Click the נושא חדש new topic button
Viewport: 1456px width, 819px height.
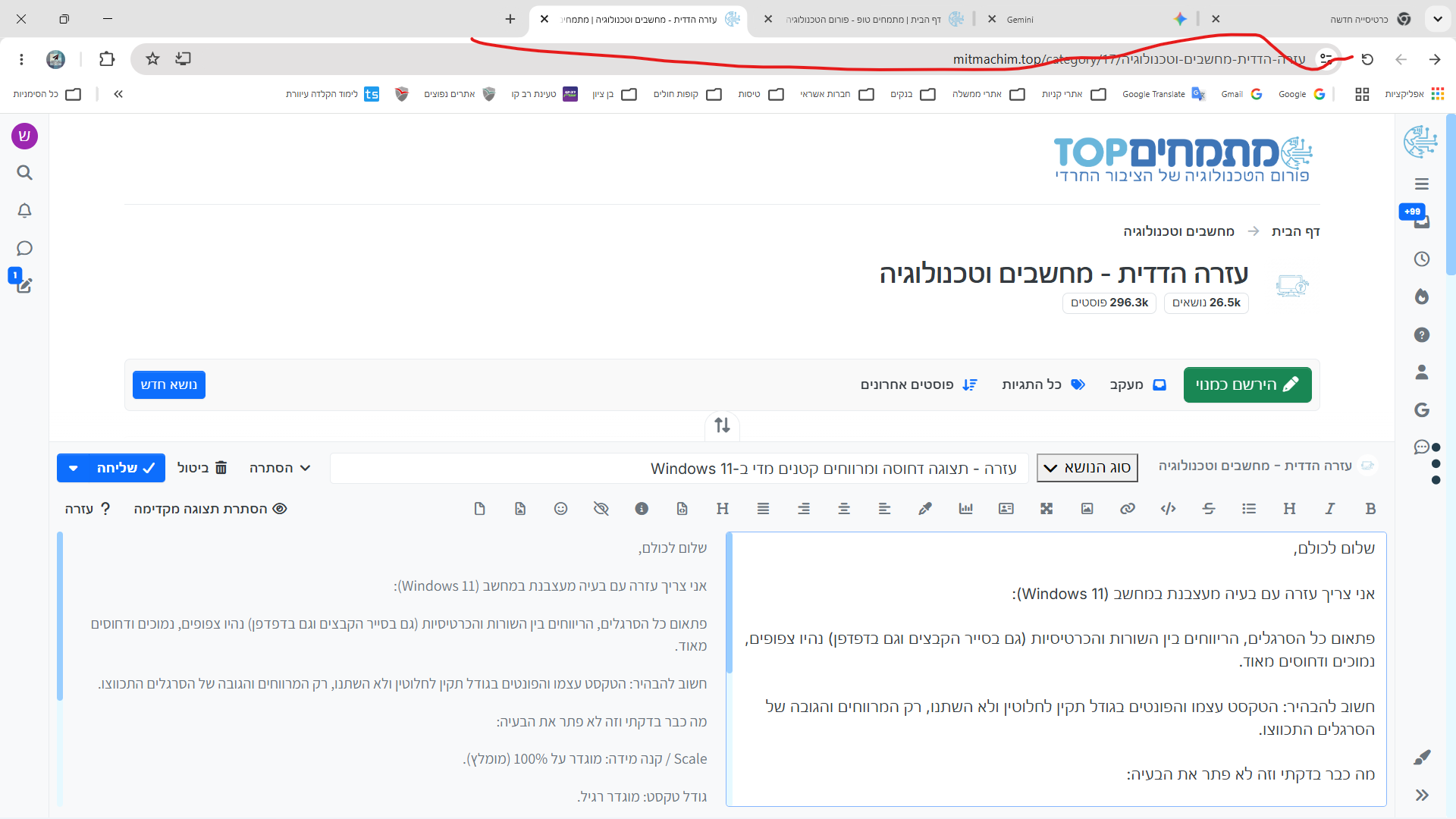click(x=169, y=384)
